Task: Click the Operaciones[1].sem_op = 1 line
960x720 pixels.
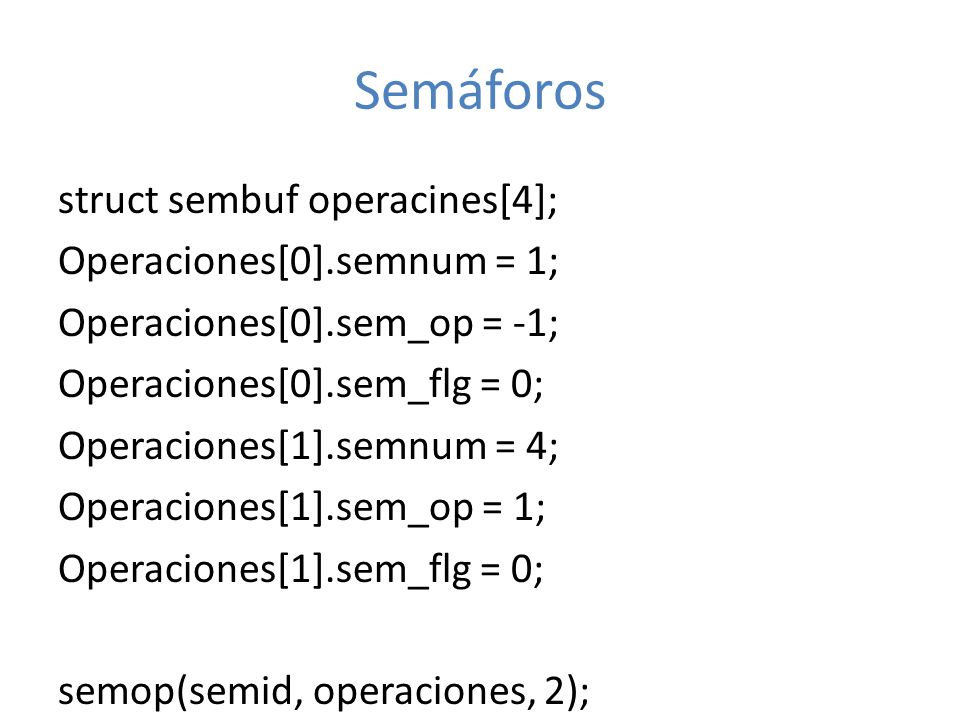Action: (x=302, y=508)
